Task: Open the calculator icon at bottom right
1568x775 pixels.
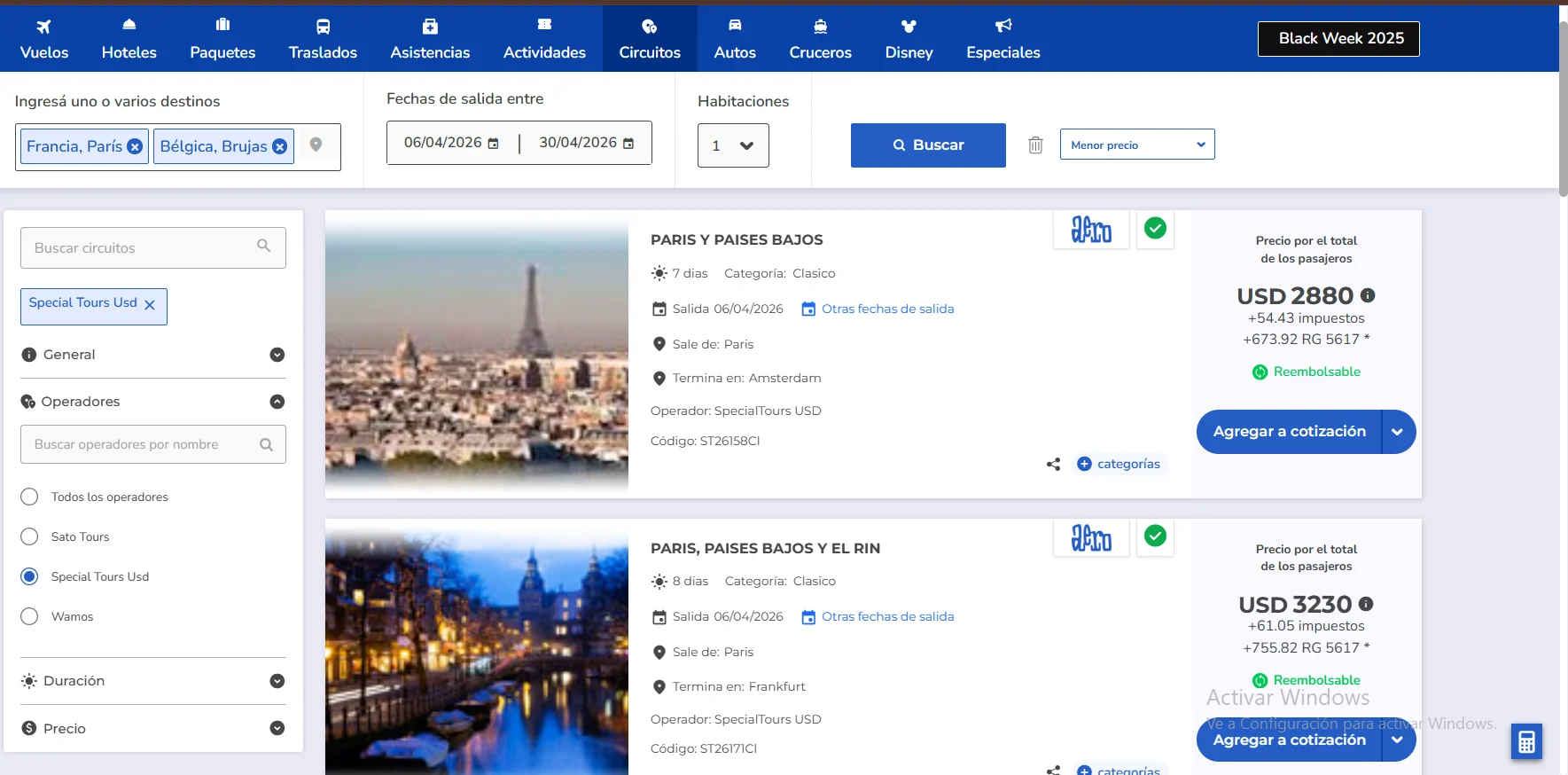Action: point(1525,742)
